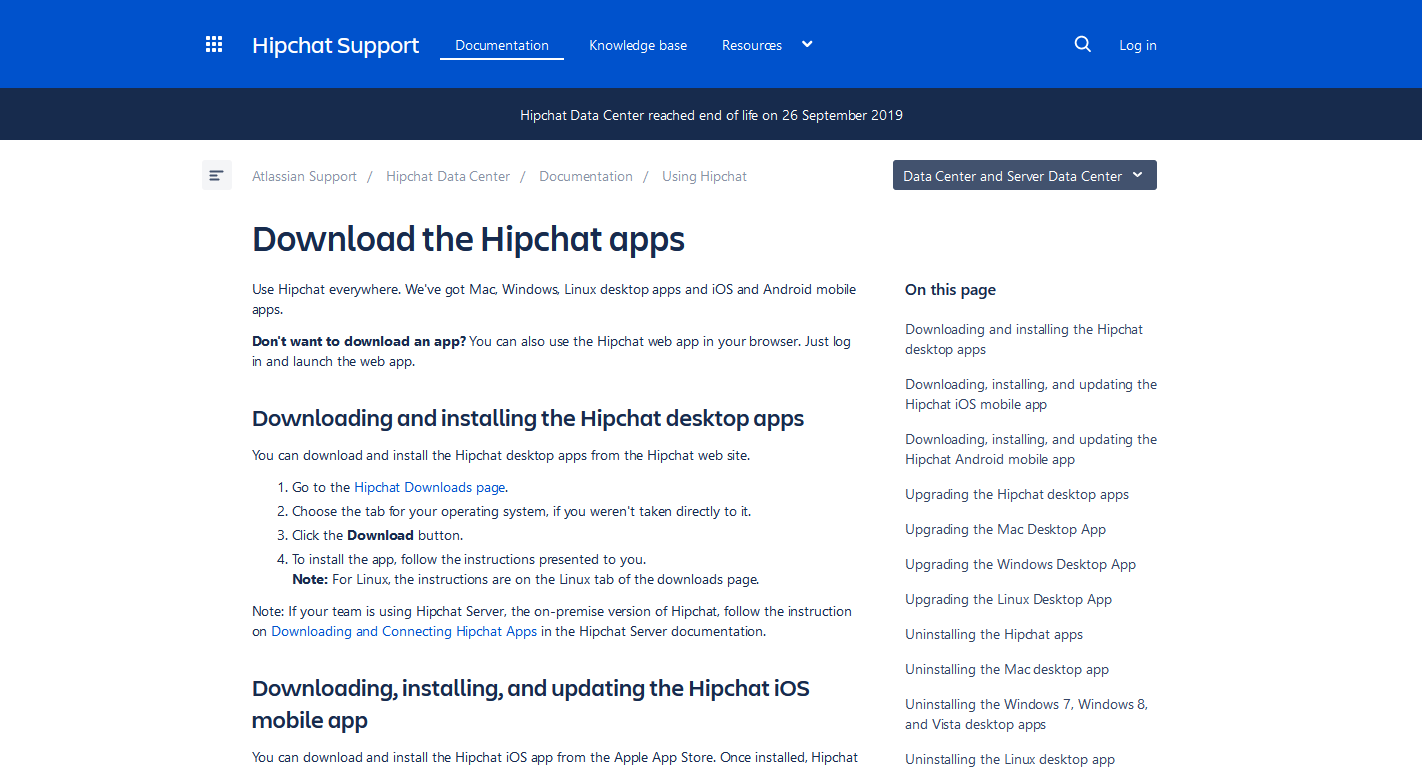This screenshot has width=1422, height=772.
Task: Jump to Uninstalling the Hipchat apps
Action: pos(994,634)
